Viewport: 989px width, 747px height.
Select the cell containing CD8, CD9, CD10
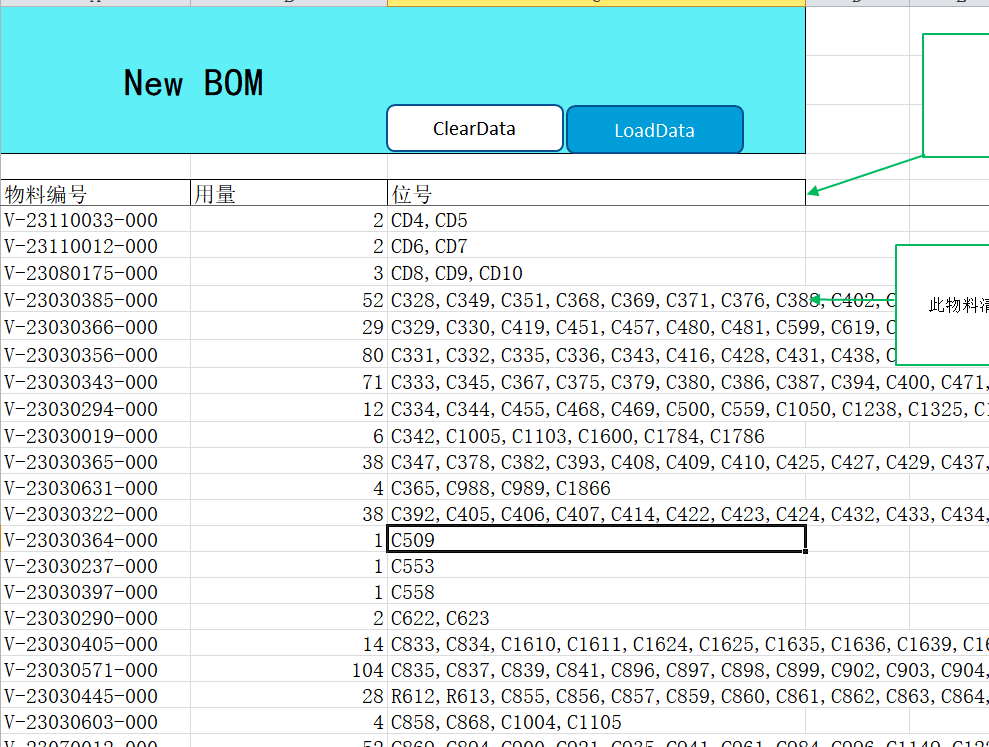pos(597,273)
